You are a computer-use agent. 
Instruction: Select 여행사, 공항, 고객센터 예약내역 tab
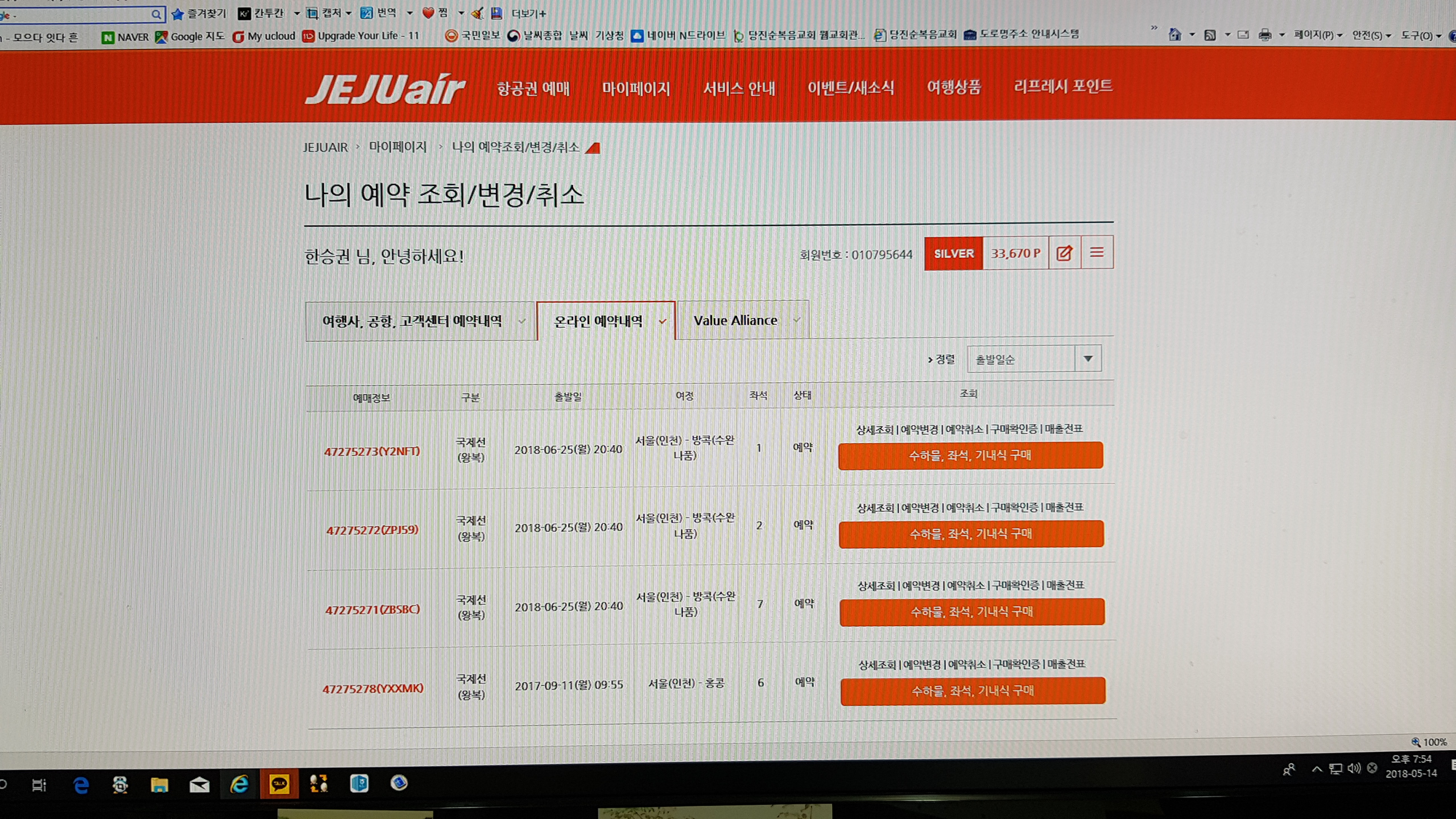(421, 321)
